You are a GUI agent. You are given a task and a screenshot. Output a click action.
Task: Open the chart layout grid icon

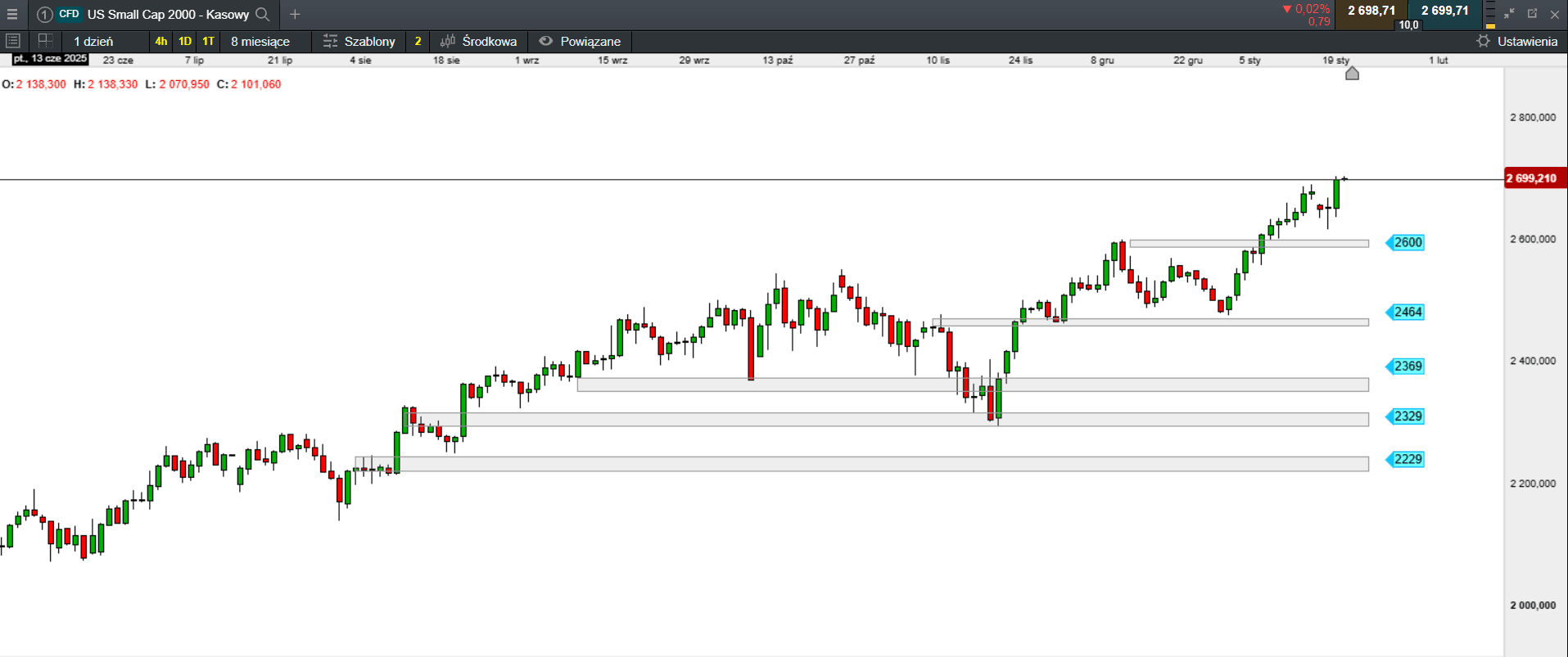click(x=45, y=41)
